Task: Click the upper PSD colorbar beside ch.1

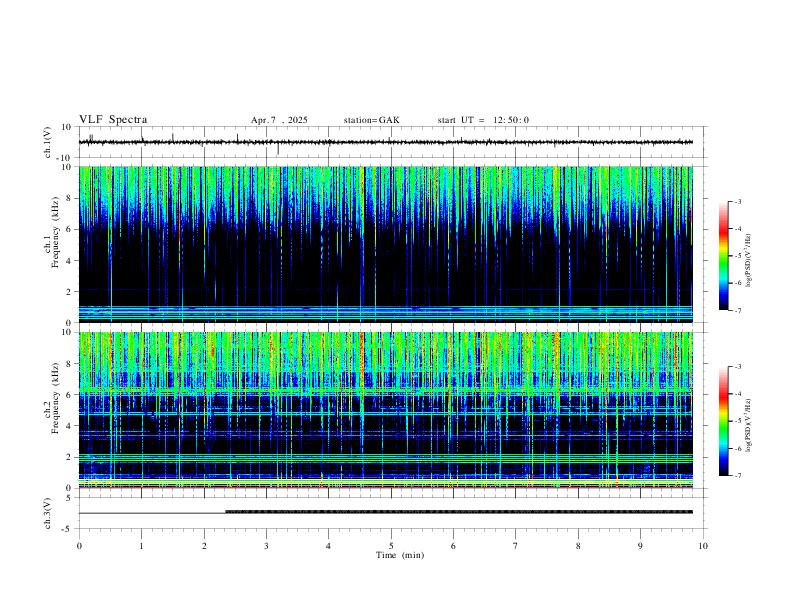Action: coord(723,256)
